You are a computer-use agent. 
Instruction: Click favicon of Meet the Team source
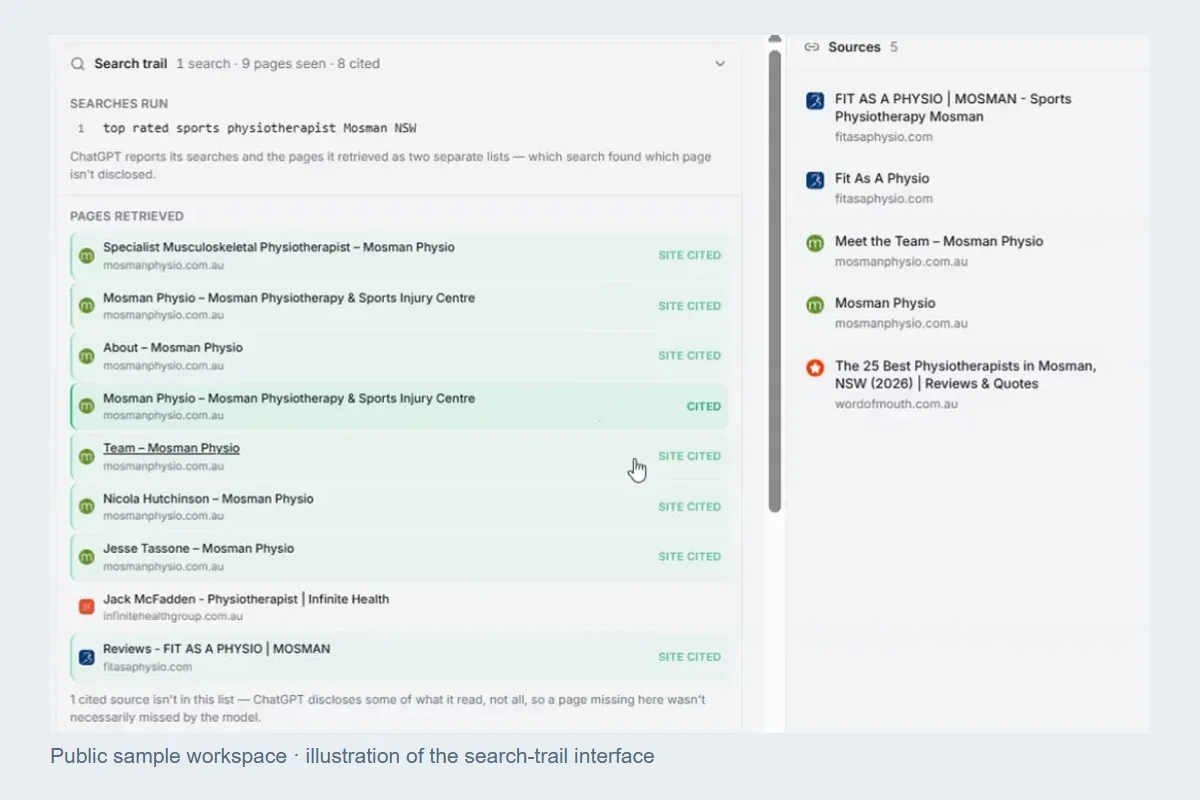pos(815,242)
